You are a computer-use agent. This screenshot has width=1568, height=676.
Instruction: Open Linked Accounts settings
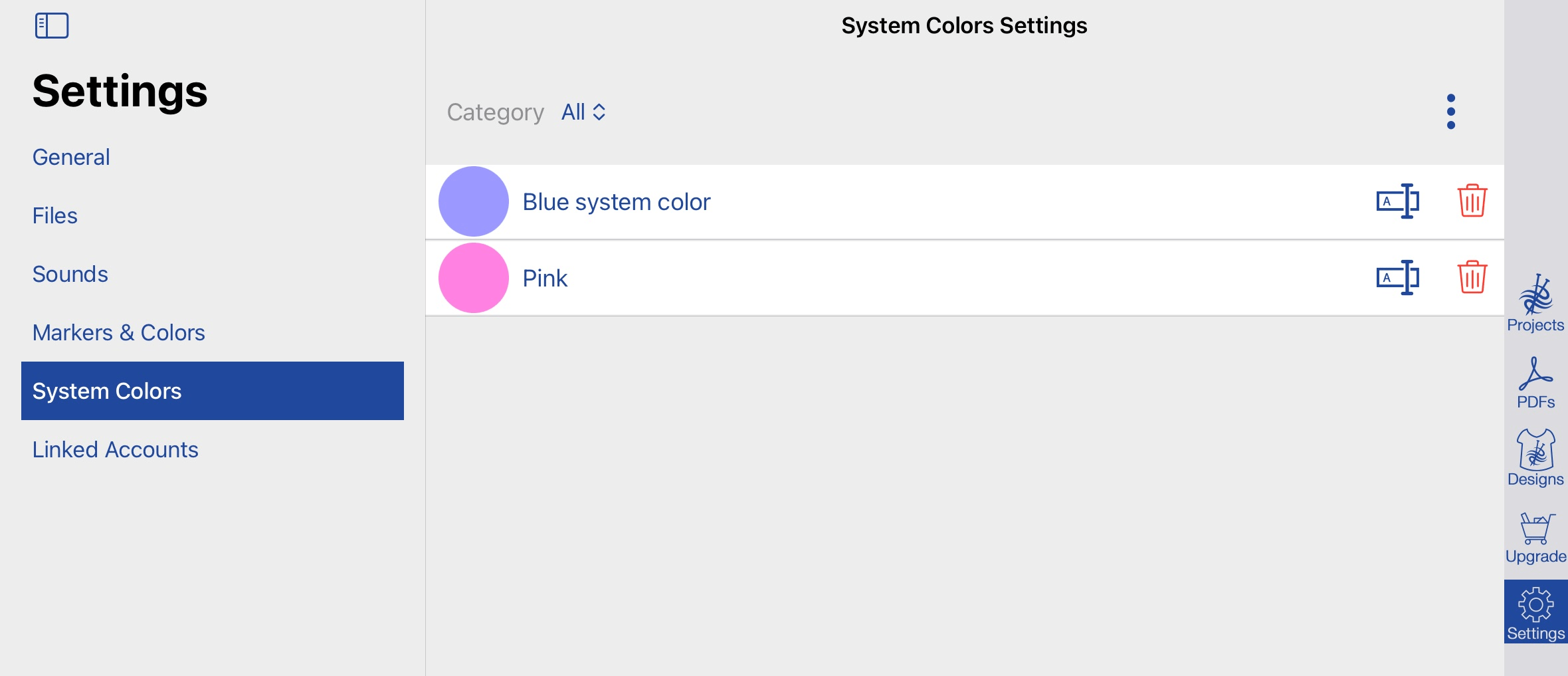pos(116,449)
